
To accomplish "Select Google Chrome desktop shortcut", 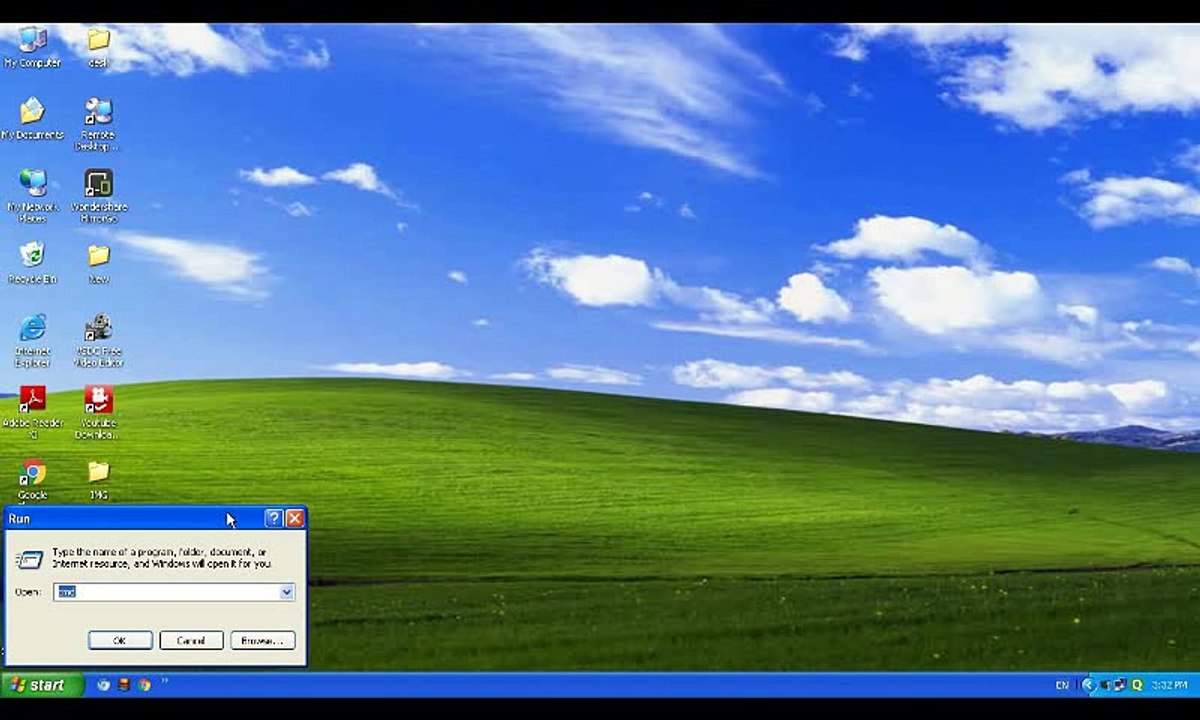I will (32, 479).
